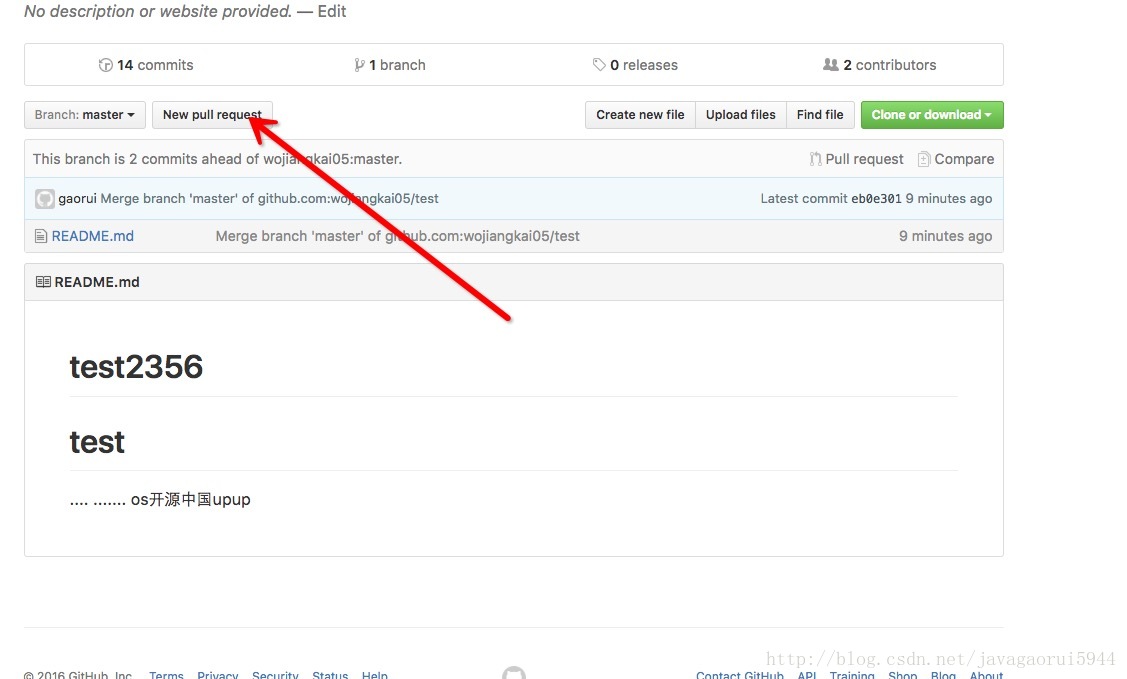Open Clone or download dropdown
The height and width of the screenshot is (679, 1127).
click(932, 115)
